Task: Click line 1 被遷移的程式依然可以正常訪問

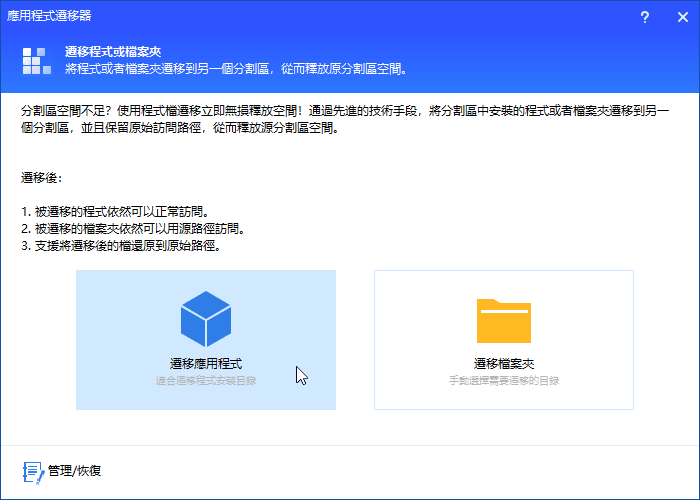Action: (115, 212)
